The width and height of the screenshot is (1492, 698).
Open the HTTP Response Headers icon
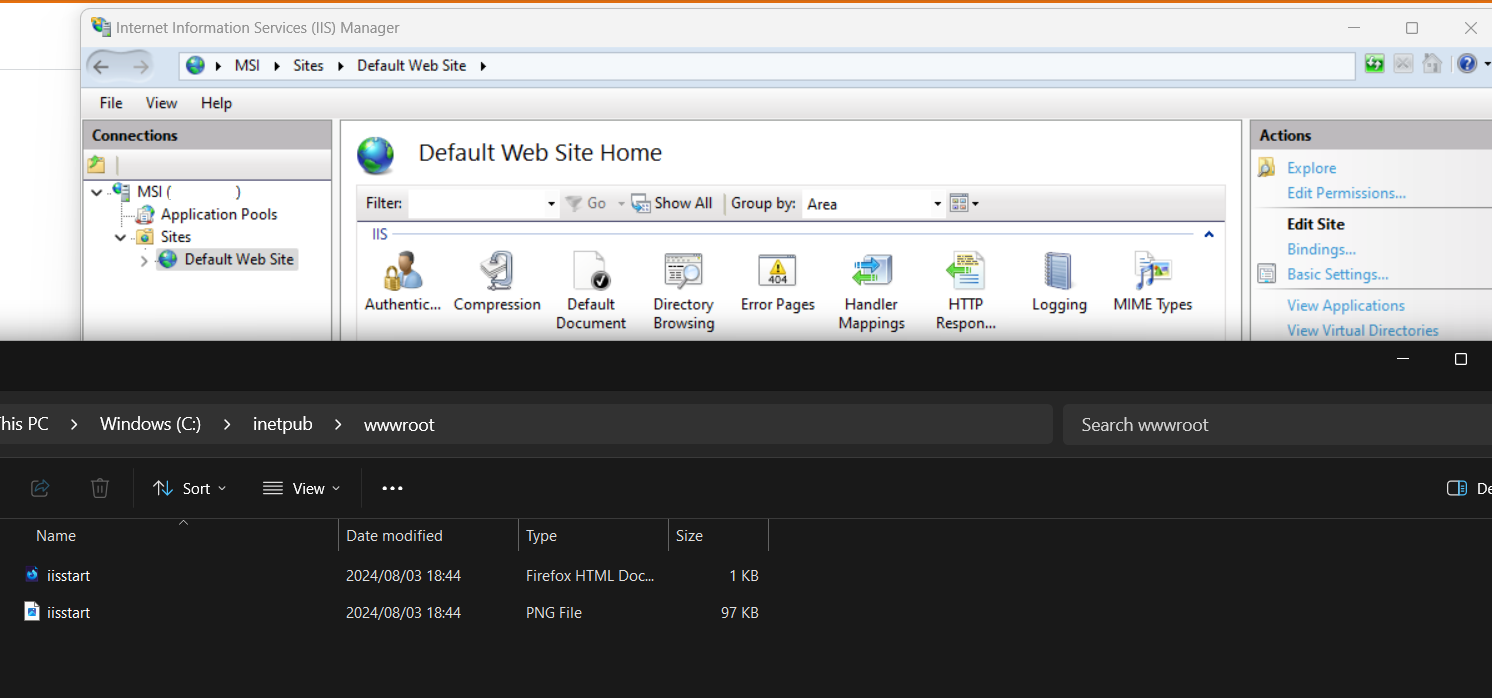point(965,271)
